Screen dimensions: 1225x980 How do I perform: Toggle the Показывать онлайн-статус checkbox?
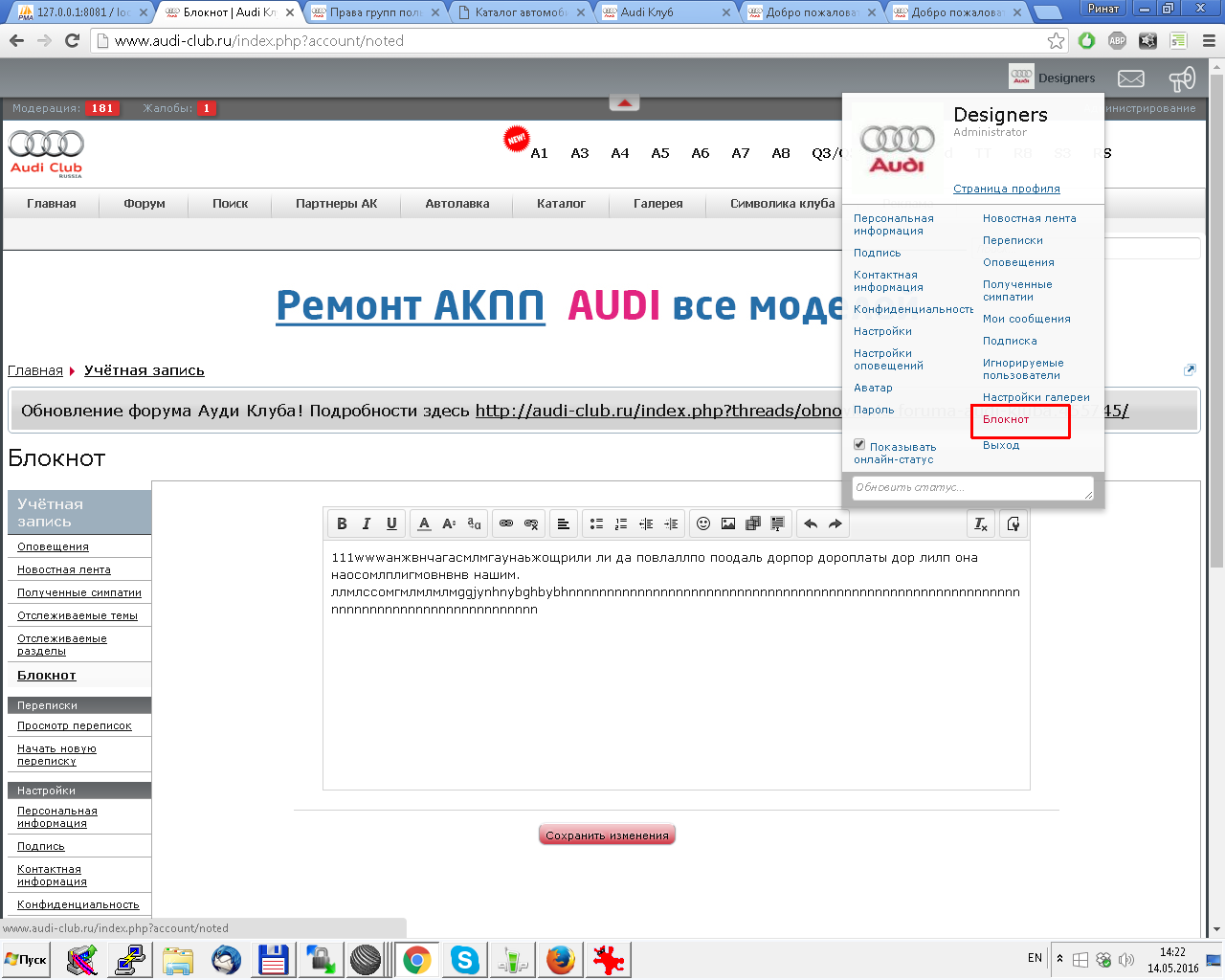pyautogui.click(x=859, y=445)
